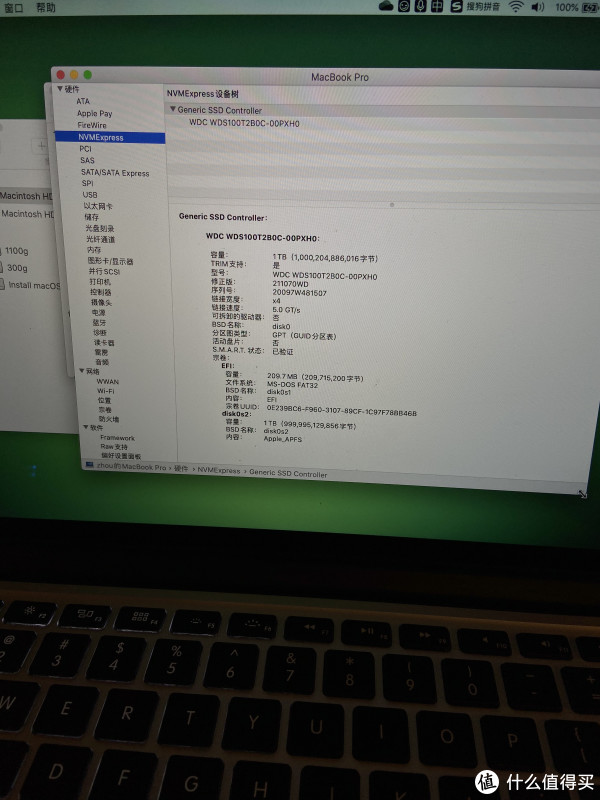Select SATA/SATA Express in the sidebar
Viewport: 600px width, 800px height.
(x=114, y=173)
